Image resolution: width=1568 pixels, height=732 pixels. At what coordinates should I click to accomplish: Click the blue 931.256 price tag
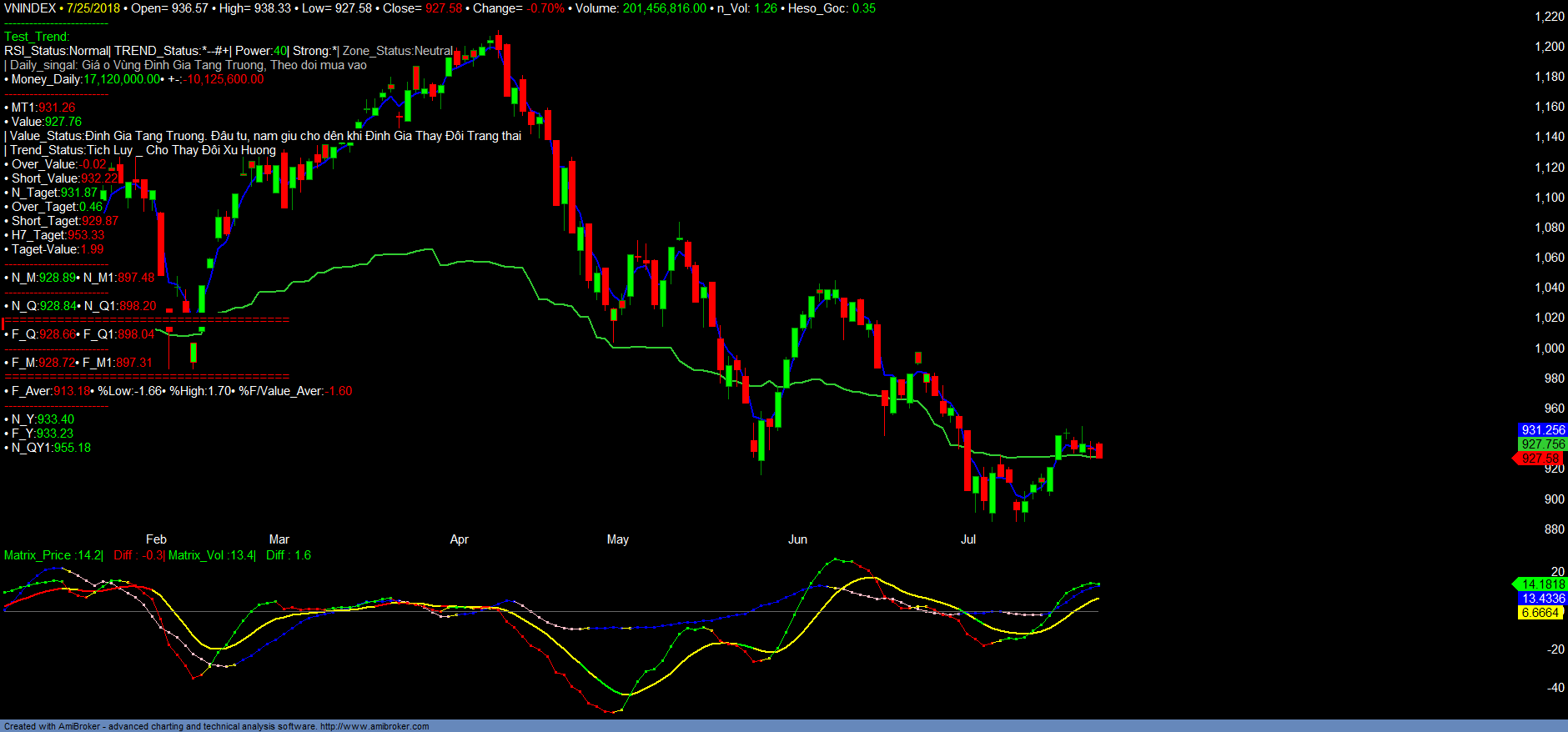click(1542, 430)
